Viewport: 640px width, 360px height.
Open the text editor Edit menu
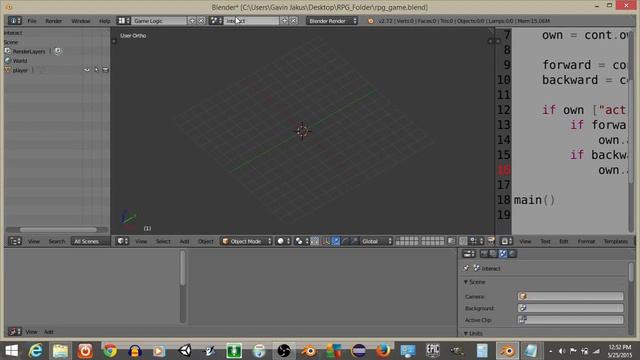564,242
